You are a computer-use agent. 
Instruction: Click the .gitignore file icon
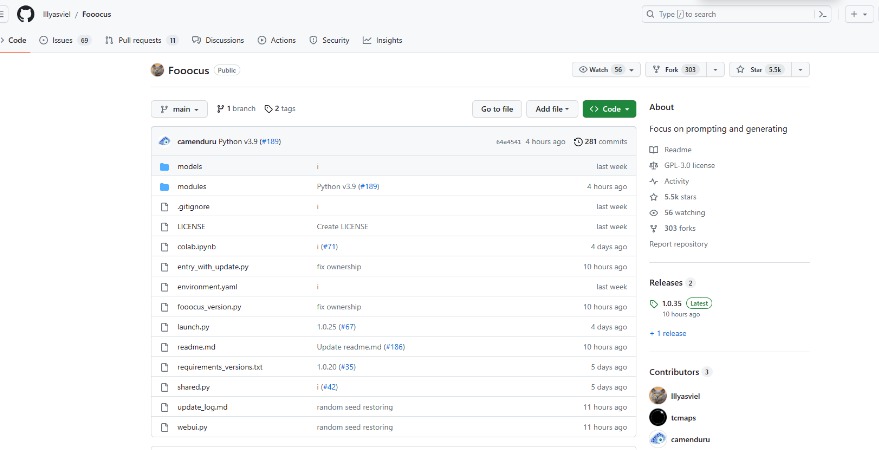[164, 207]
